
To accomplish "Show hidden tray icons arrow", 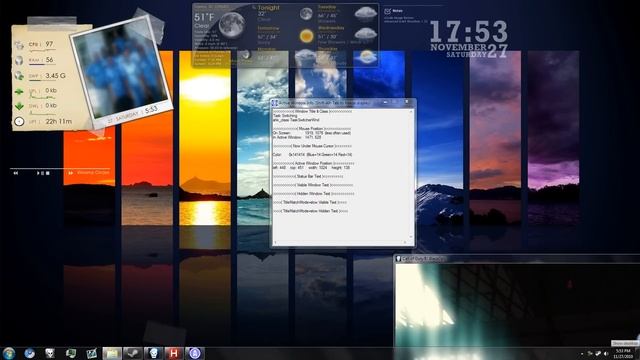I will tap(582, 353).
